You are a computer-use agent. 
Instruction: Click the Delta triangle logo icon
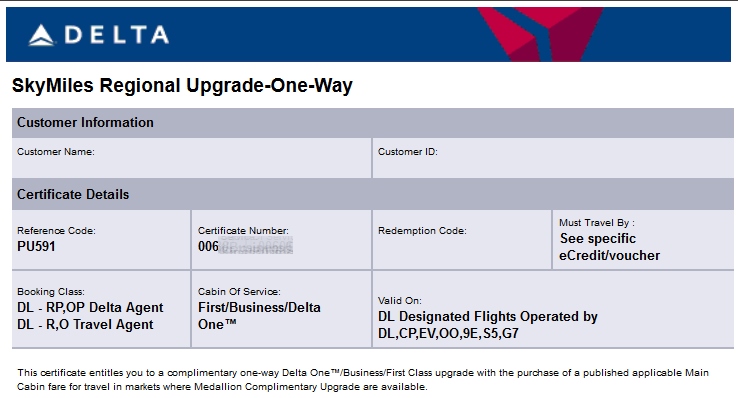(41, 35)
